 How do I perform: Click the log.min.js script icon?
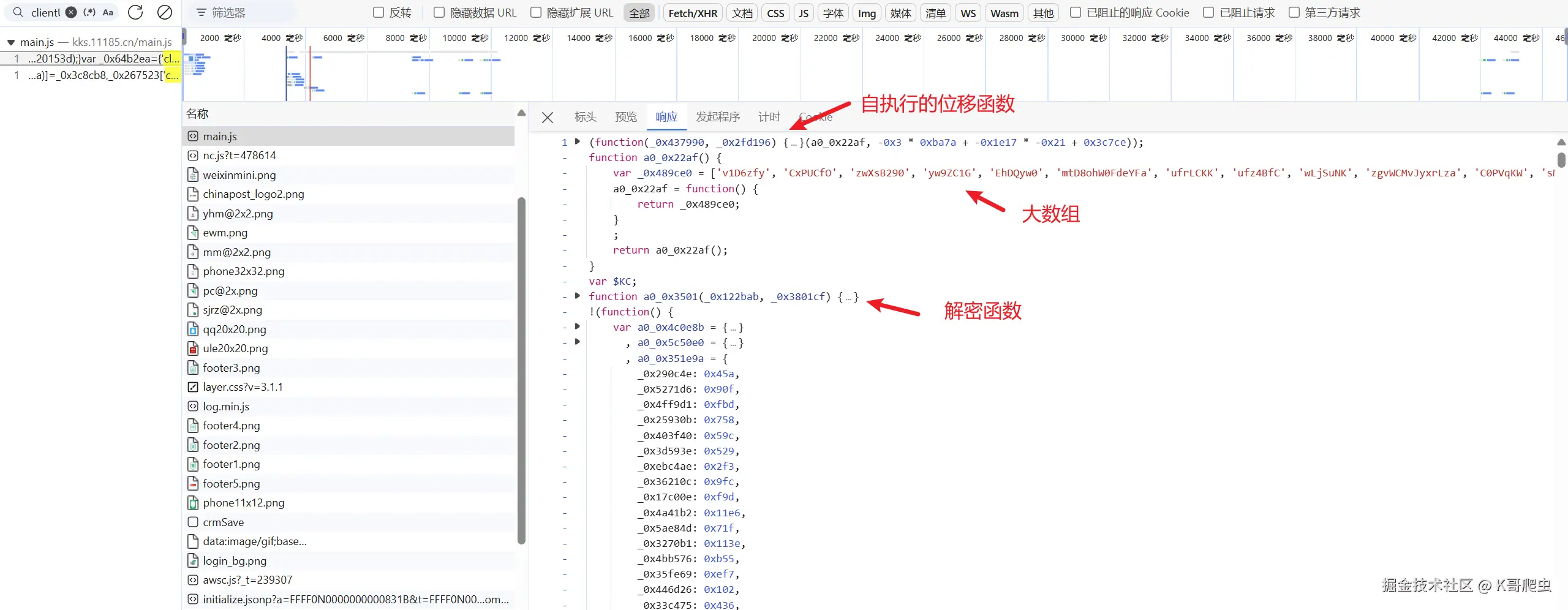pyautogui.click(x=192, y=406)
